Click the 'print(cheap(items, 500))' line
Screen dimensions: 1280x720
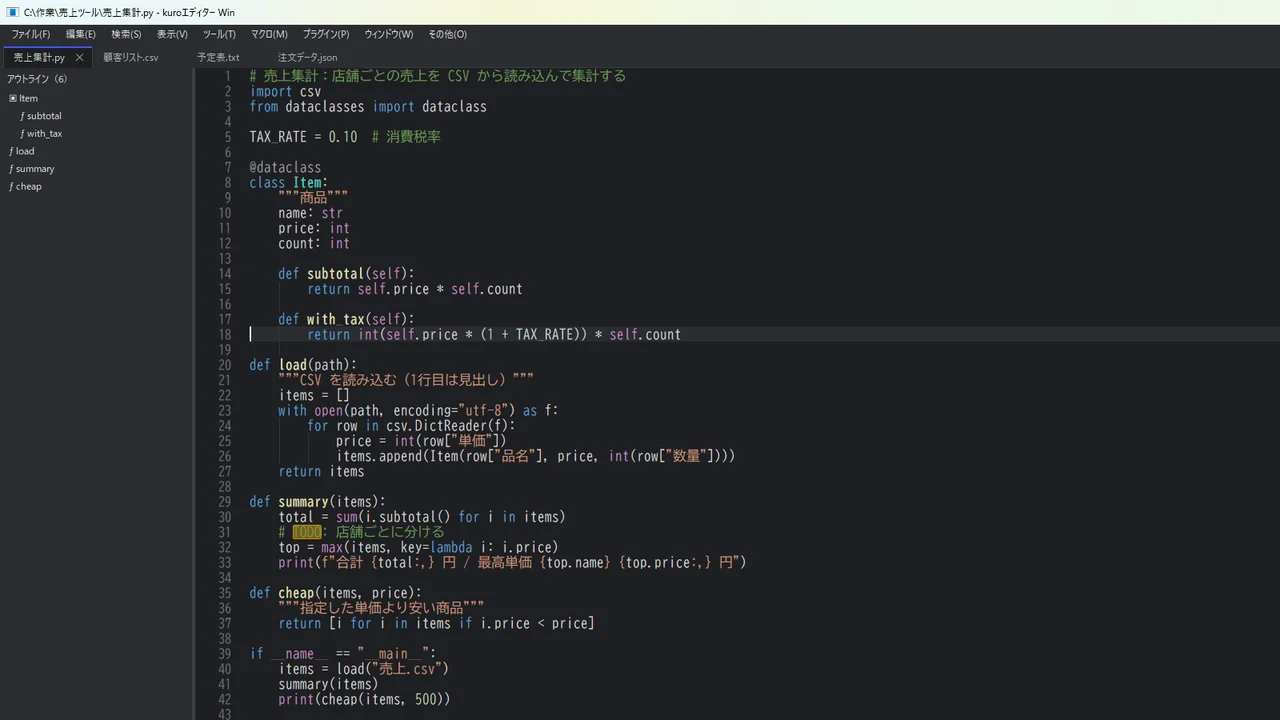364,700
